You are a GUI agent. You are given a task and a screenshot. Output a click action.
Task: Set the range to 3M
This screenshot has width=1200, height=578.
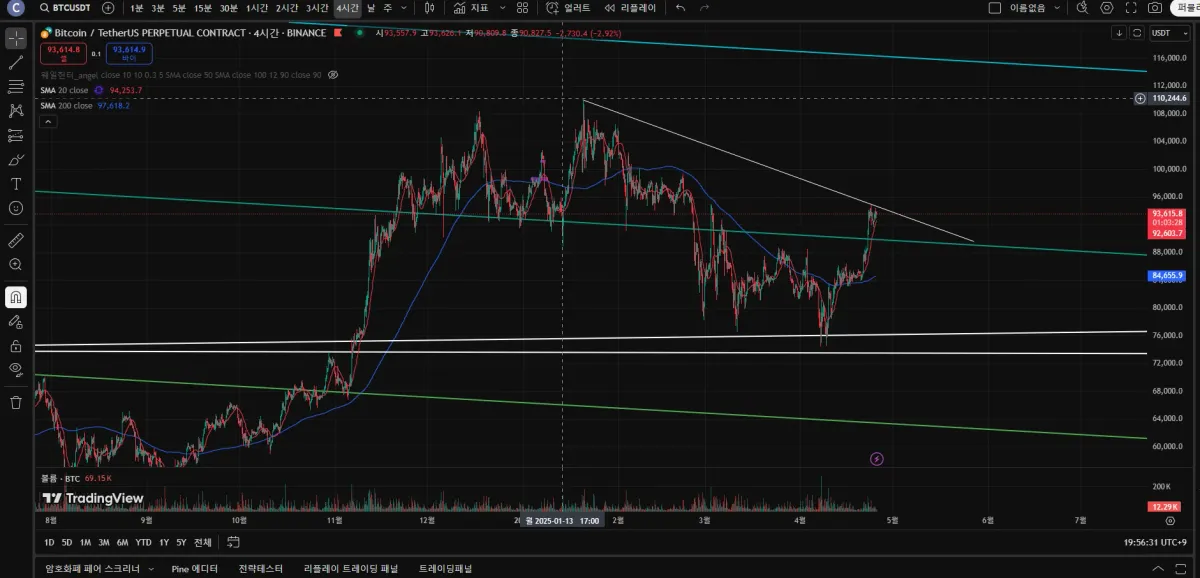coord(103,542)
